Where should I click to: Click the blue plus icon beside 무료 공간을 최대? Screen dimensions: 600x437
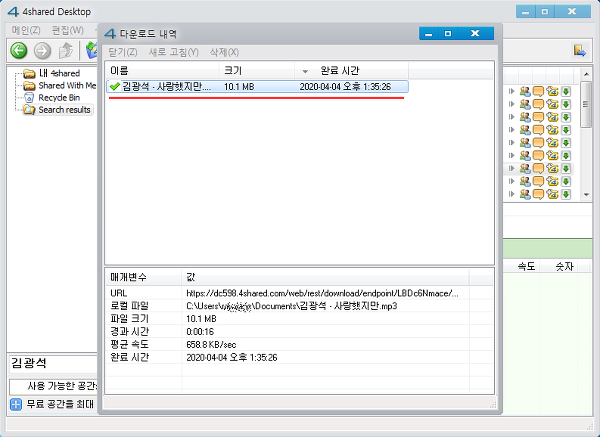pos(16,404)
